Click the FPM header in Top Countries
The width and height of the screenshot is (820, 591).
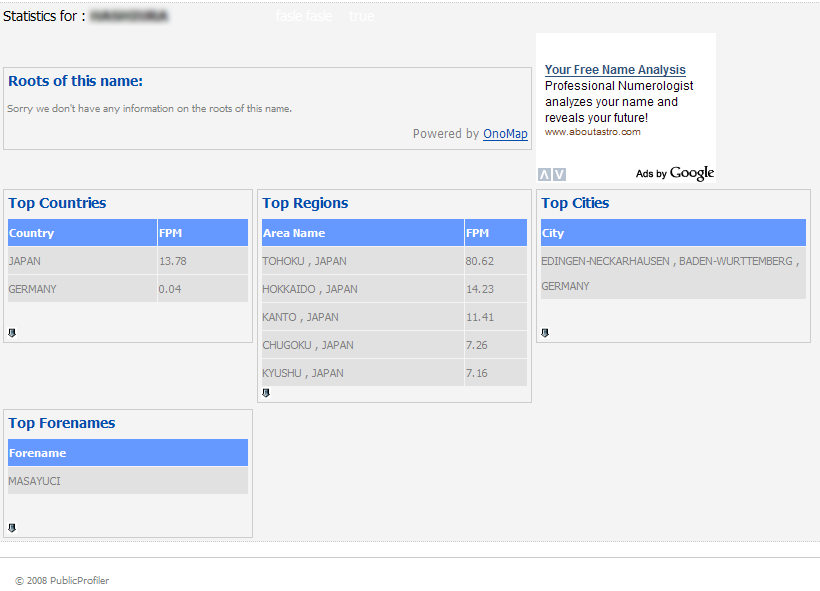click(x=171, y=233)
